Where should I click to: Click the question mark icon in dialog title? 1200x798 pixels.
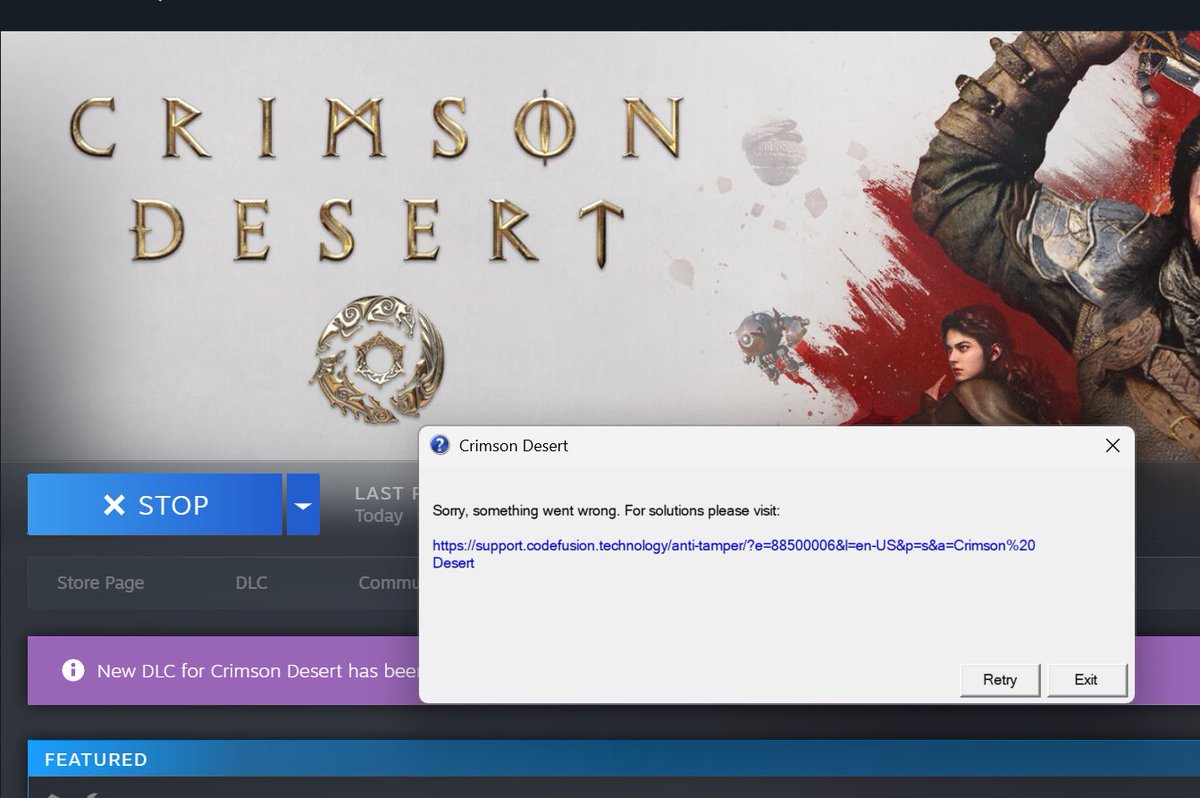(440, 445)
